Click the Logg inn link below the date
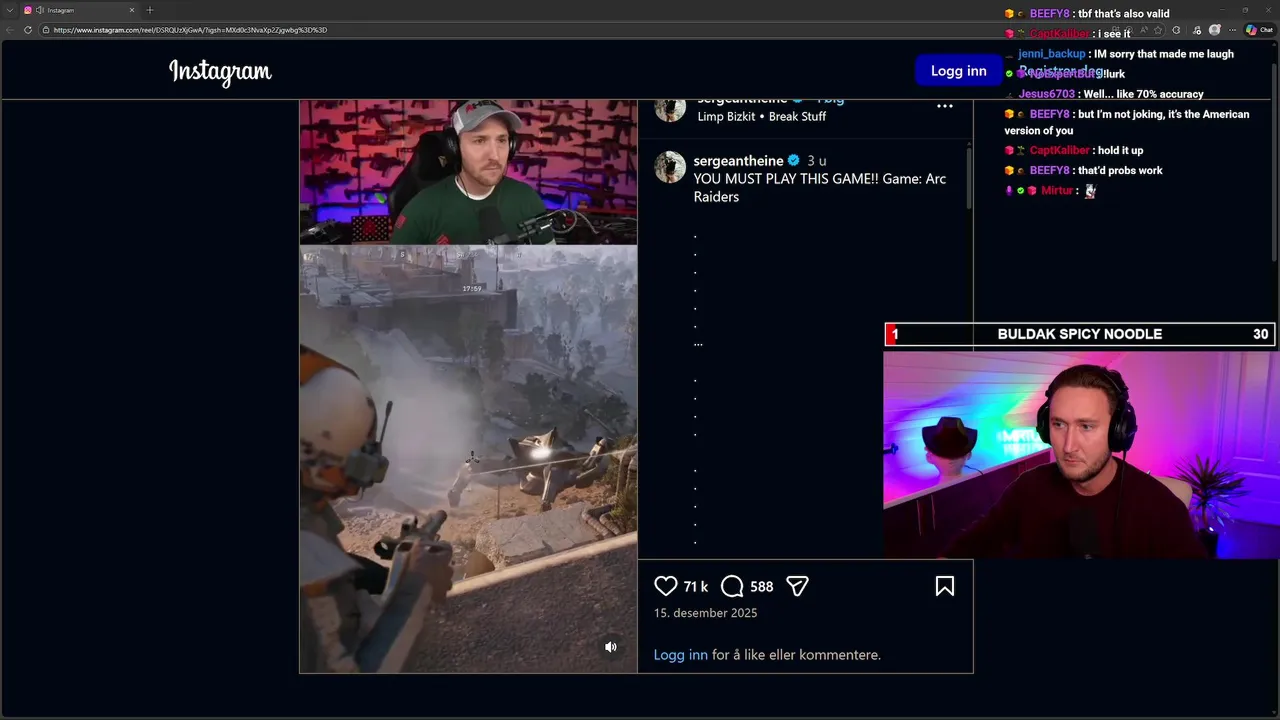The image size is (1280, 720). tap(680, 655)
